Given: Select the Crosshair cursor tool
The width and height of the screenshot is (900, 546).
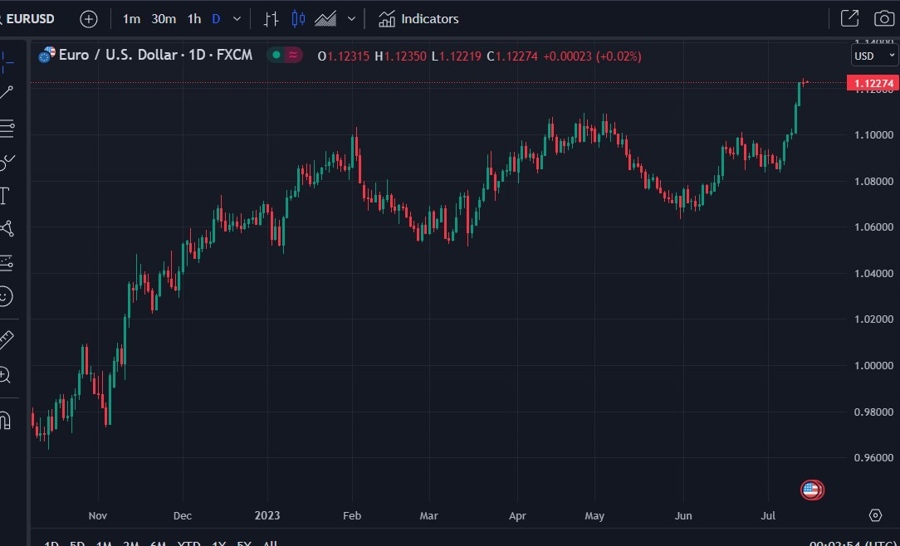Looking at the screenshot, I should [x=6, y=61].
